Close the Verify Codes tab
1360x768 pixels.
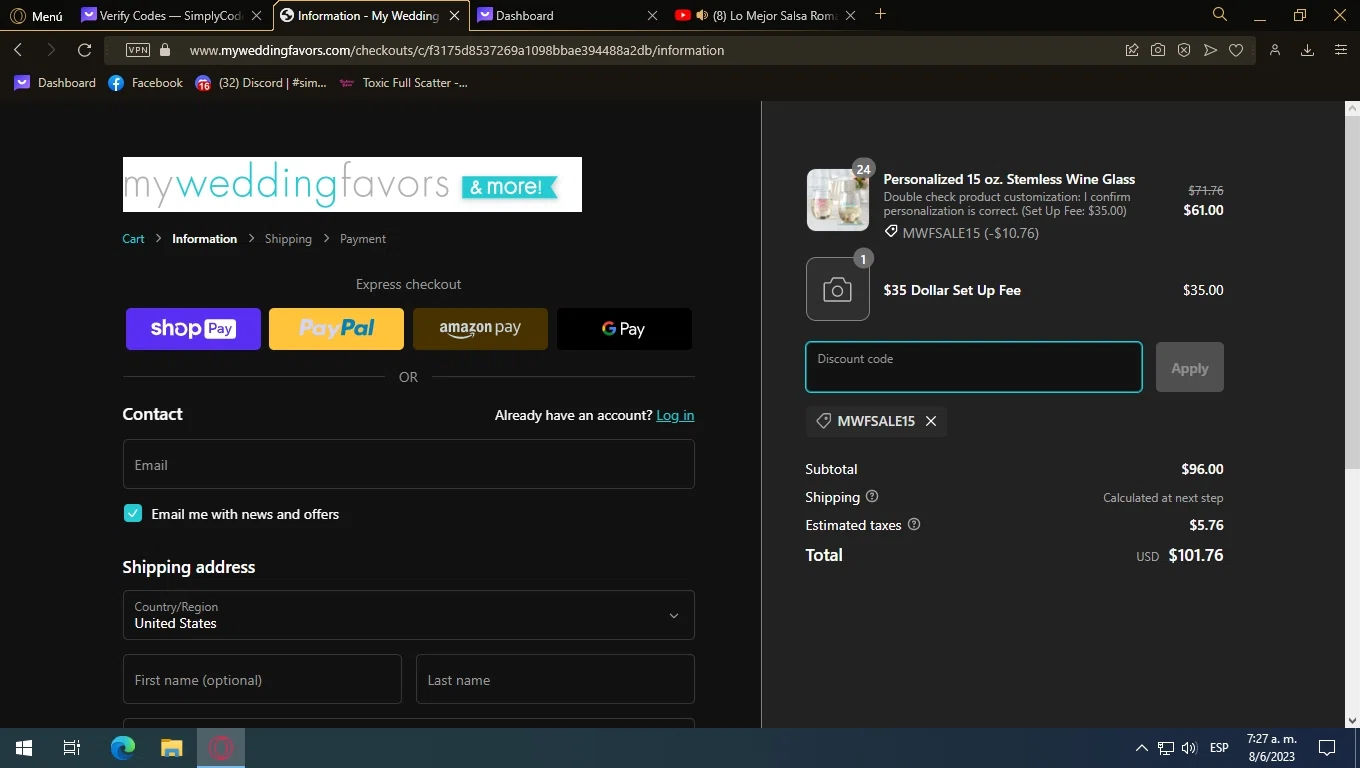pyautogui.click(x=256, y=16)
